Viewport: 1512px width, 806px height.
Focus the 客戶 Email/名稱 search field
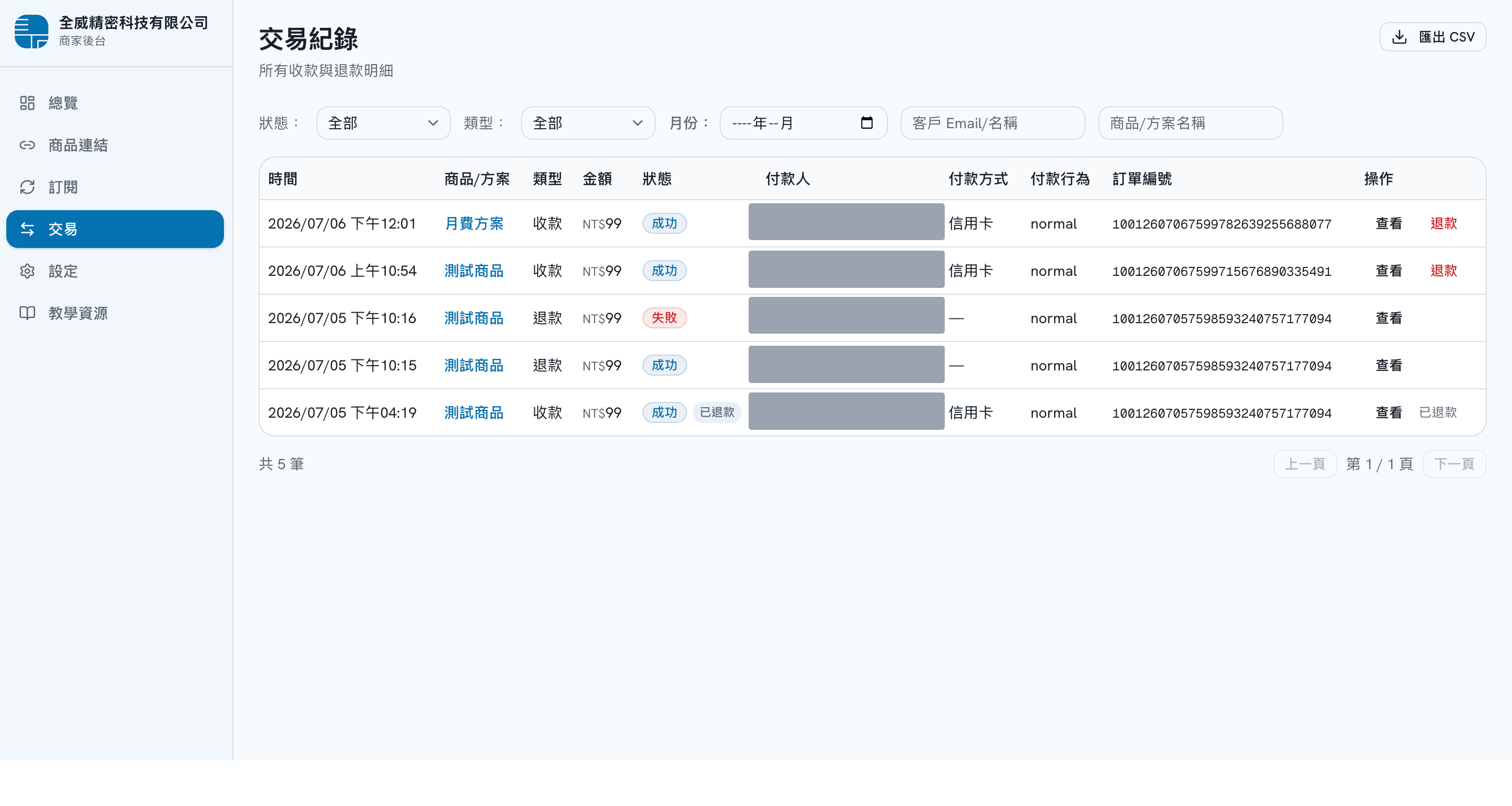point(993,122)
